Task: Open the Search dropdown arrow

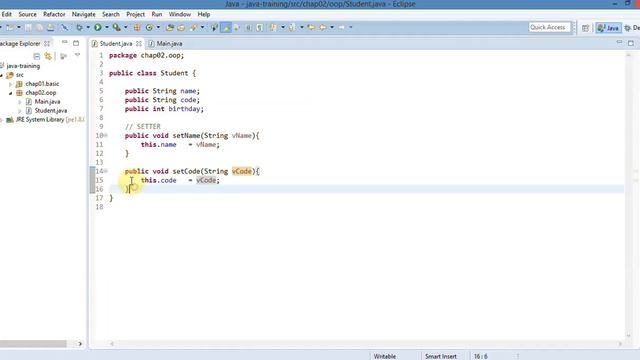Action: pyautogui.click(x=202, y=27)
